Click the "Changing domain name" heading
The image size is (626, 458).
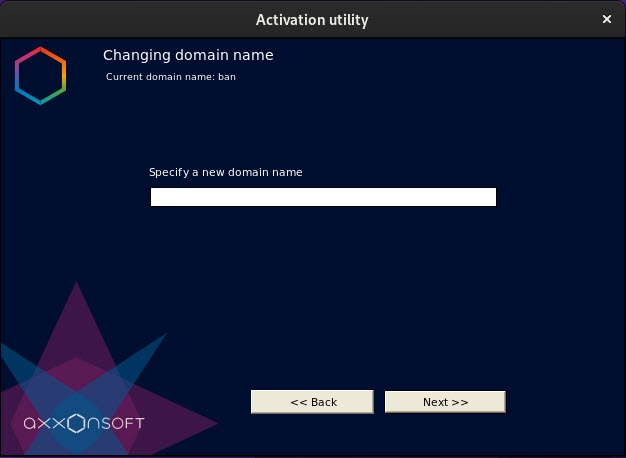pyautogui.click(x=188, y=55)
